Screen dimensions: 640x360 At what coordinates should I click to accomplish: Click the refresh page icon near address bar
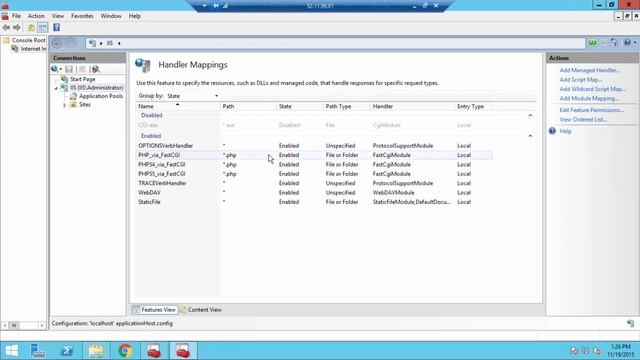point(593,43)
